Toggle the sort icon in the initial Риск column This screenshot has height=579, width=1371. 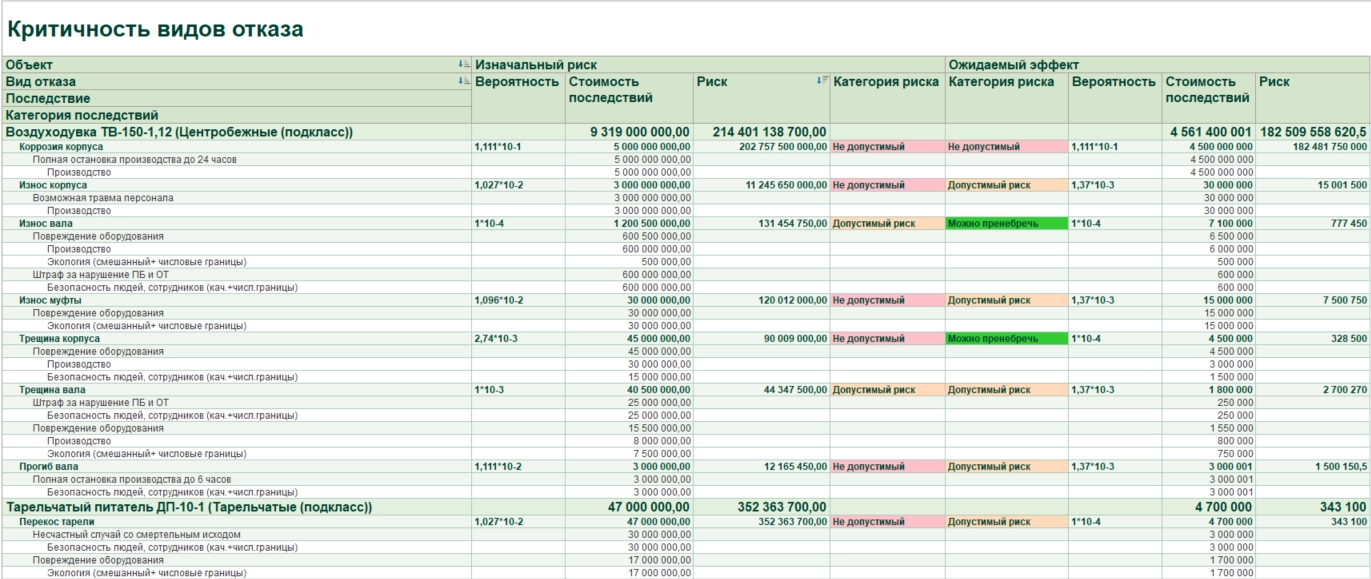coord(821,81)
